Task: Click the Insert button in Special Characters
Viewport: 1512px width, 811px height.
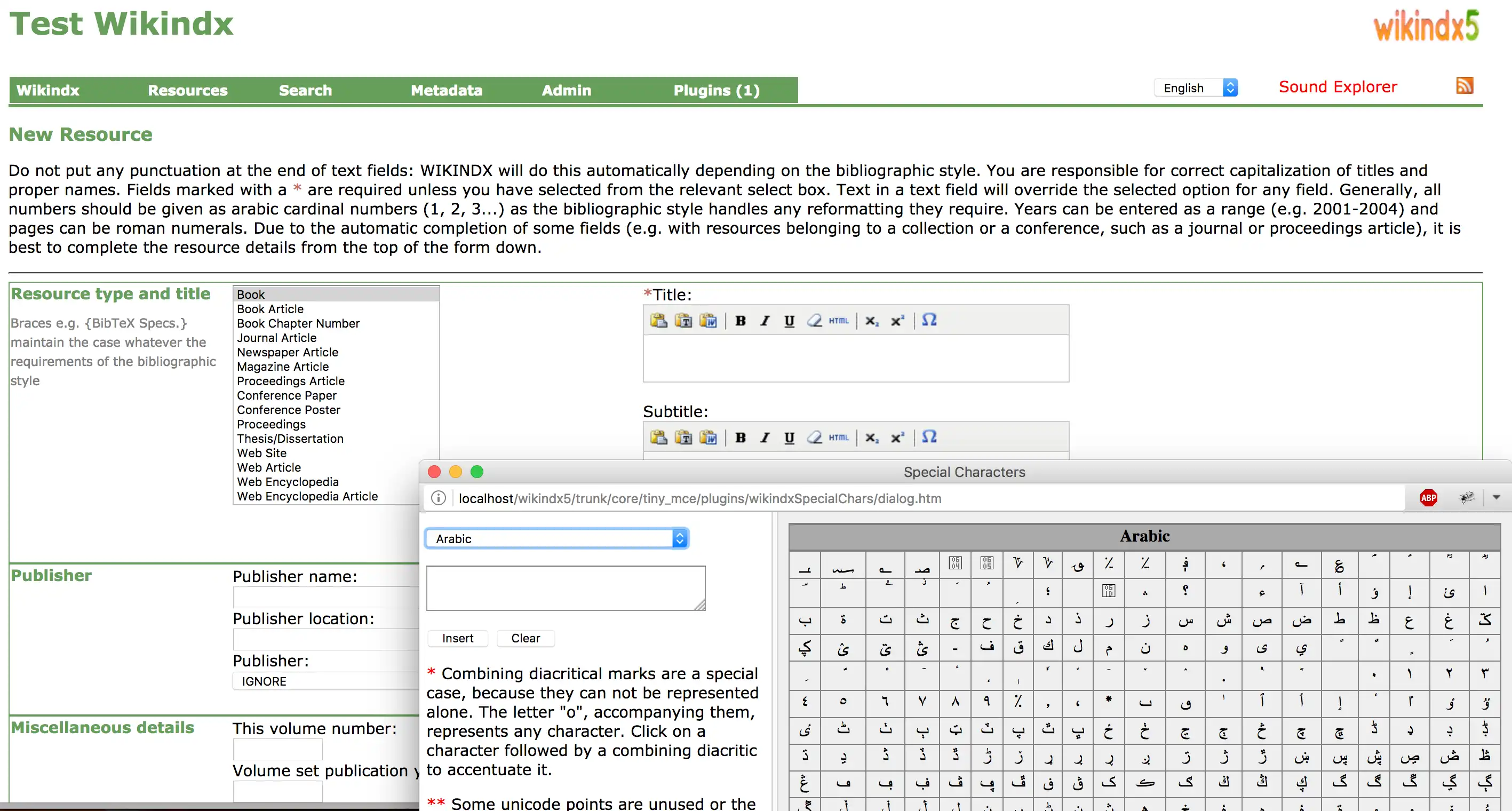Action: (x=457, y=638)
